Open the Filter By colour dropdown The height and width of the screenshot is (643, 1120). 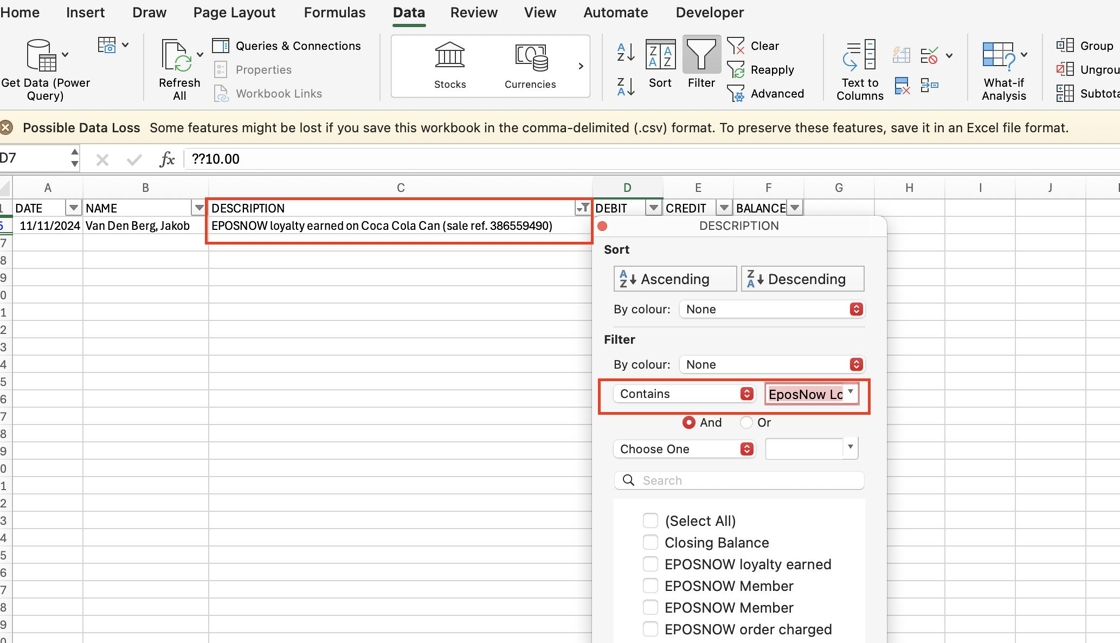(771, 364)
